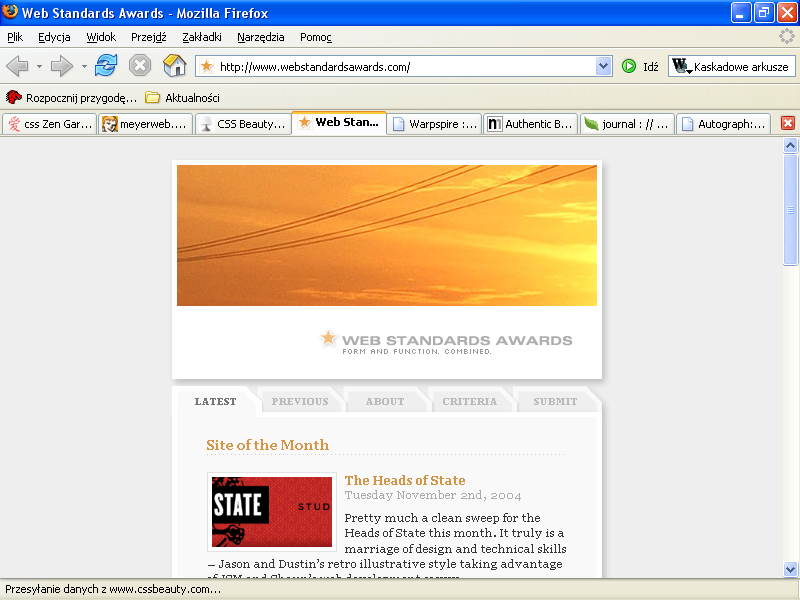Image resolution: width=800 pixels, height=600 pixels.
Task: Click the vertical scrollbar up arrow
Action: [790, 145]
